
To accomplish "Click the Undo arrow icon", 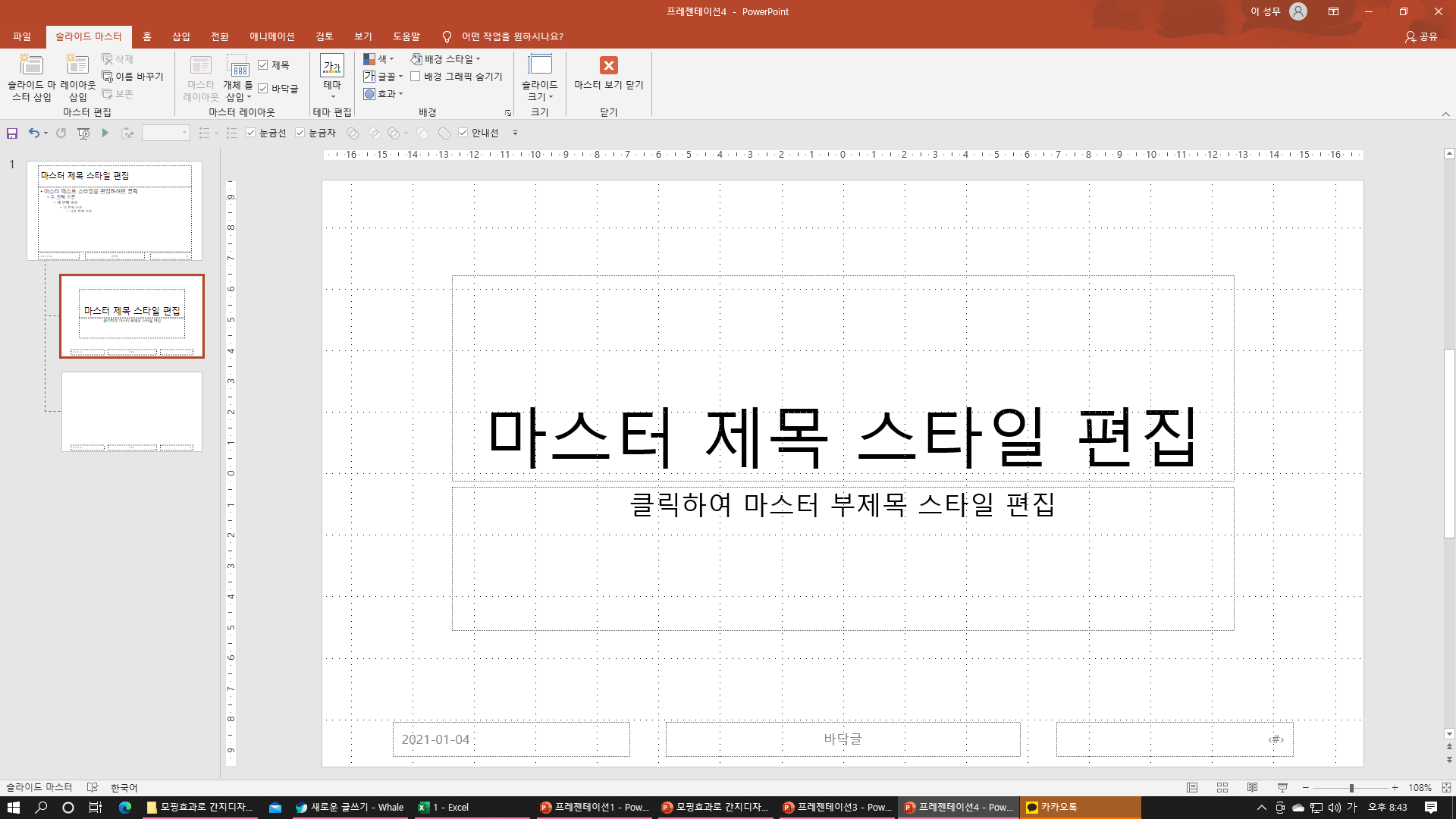I will pyautogui.click(x=33, y=133).
